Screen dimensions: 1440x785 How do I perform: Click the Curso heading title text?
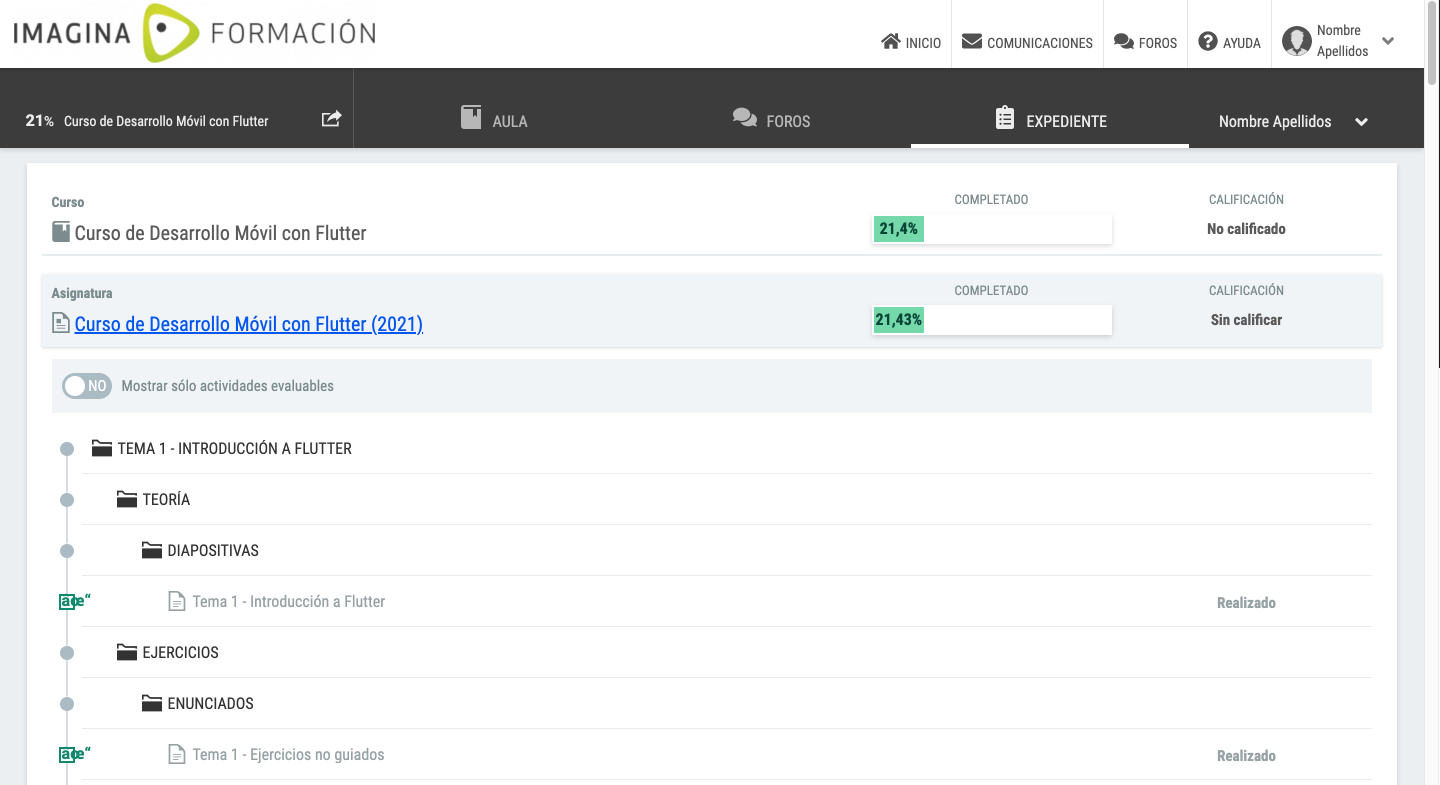point(221,233)
